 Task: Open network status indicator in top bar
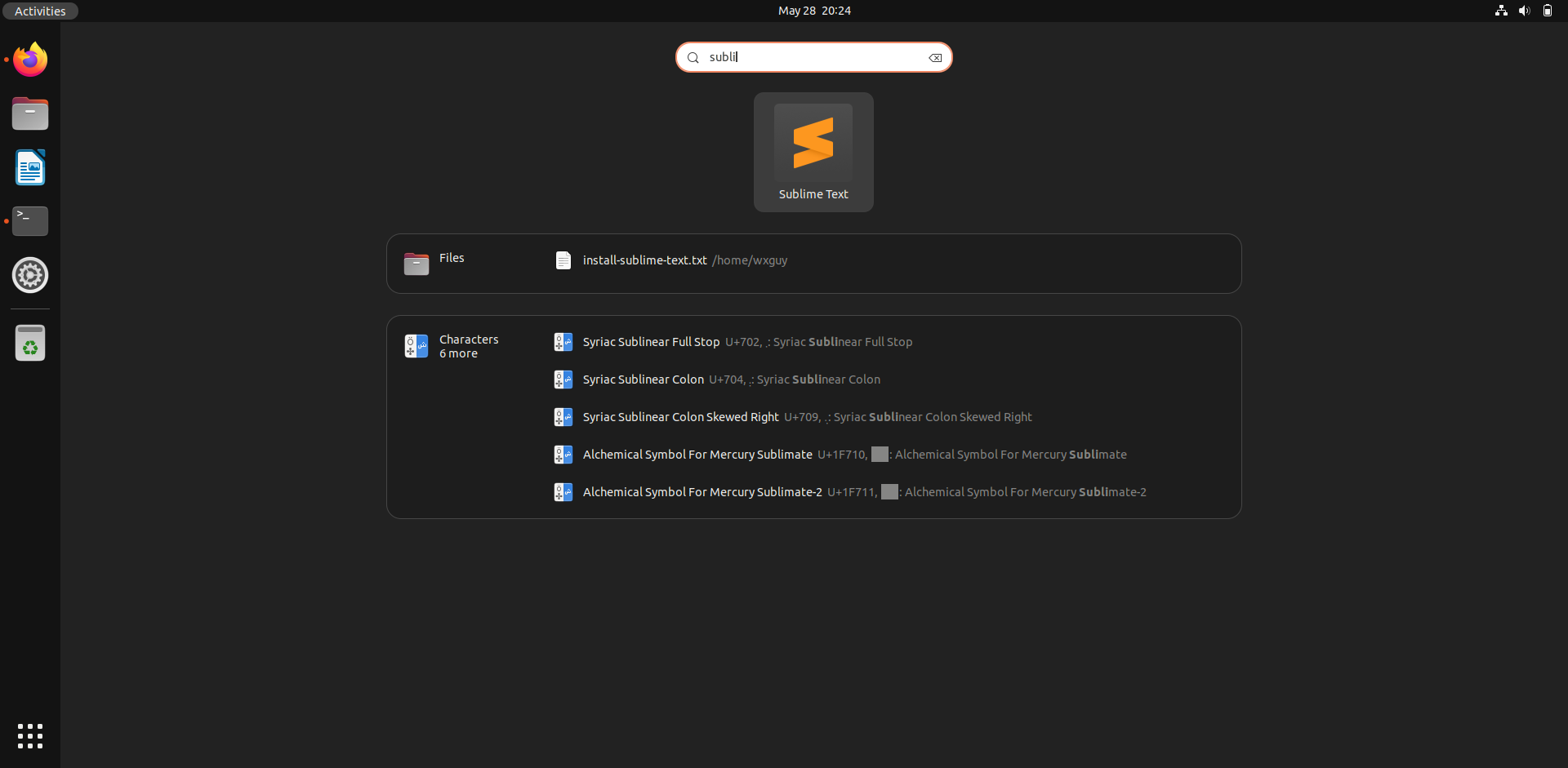click(1501, 11)
